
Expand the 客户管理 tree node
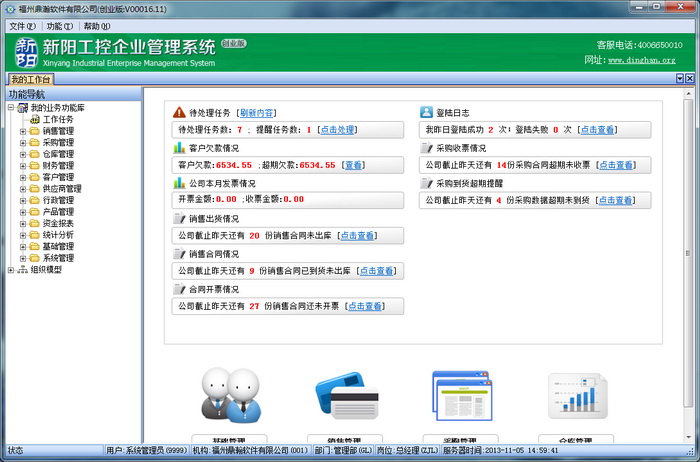click(x=23, y=177)
